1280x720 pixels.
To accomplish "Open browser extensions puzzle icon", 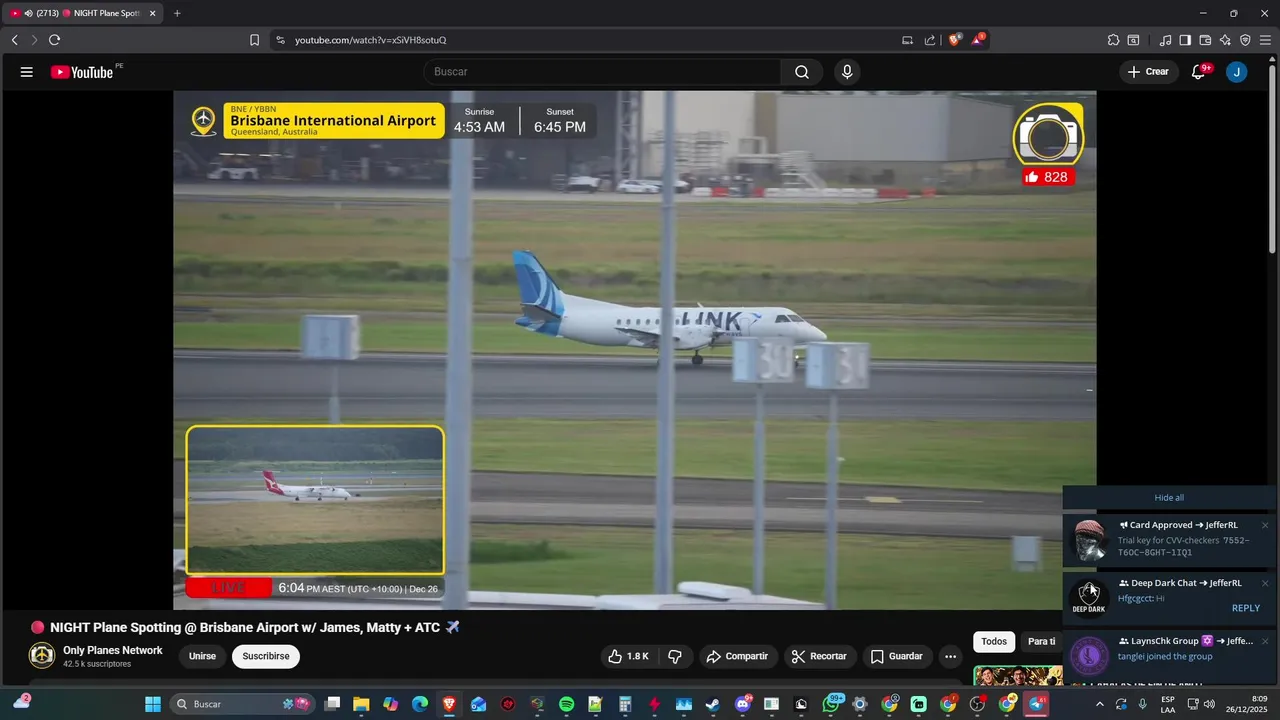I will pos(1113,40).
